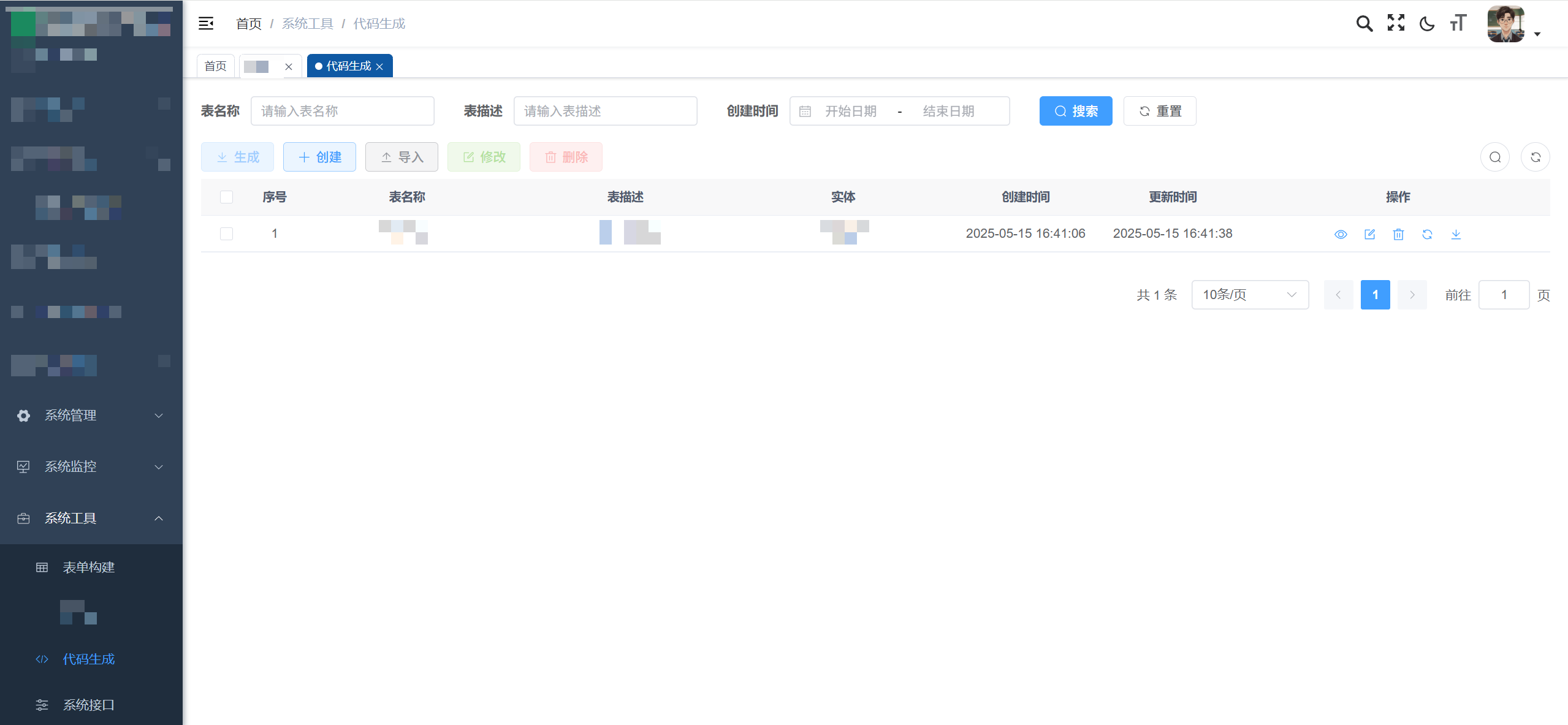
Task: Click the blue 搜索 button
Action: coord(1075,111)
